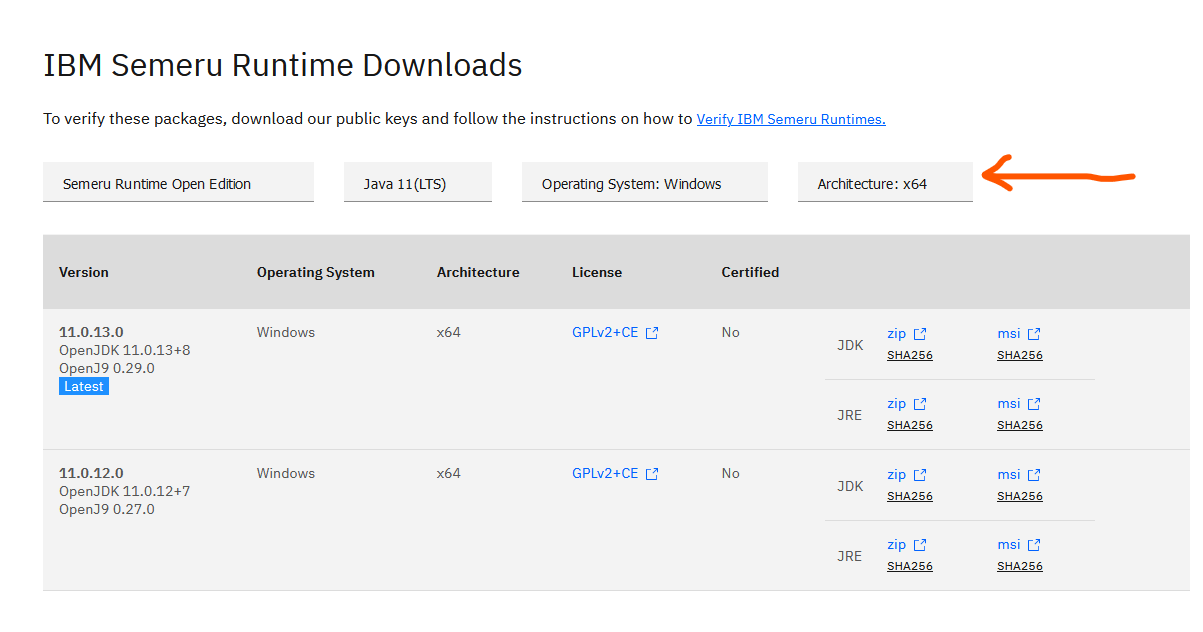Download the 11.0.12.0 JDK msi

click(1009, 475)
